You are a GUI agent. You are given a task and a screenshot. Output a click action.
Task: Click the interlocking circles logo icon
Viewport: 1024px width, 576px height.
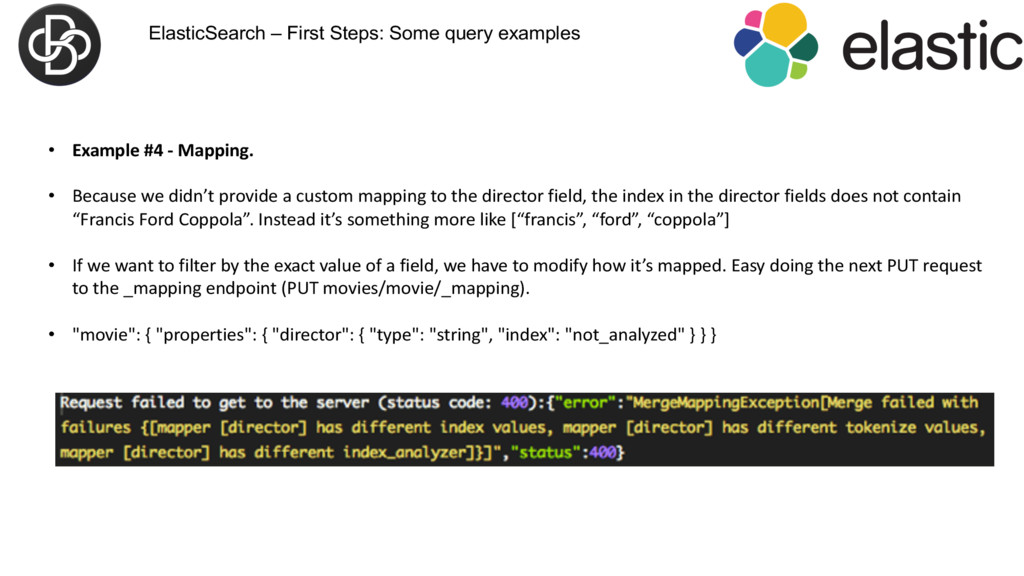point(59,44)
